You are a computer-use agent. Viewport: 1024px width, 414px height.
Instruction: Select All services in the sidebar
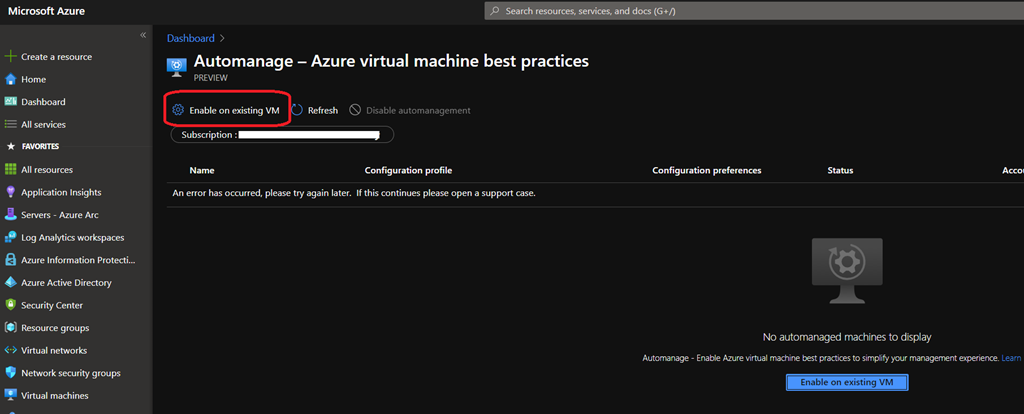point(43,125)
